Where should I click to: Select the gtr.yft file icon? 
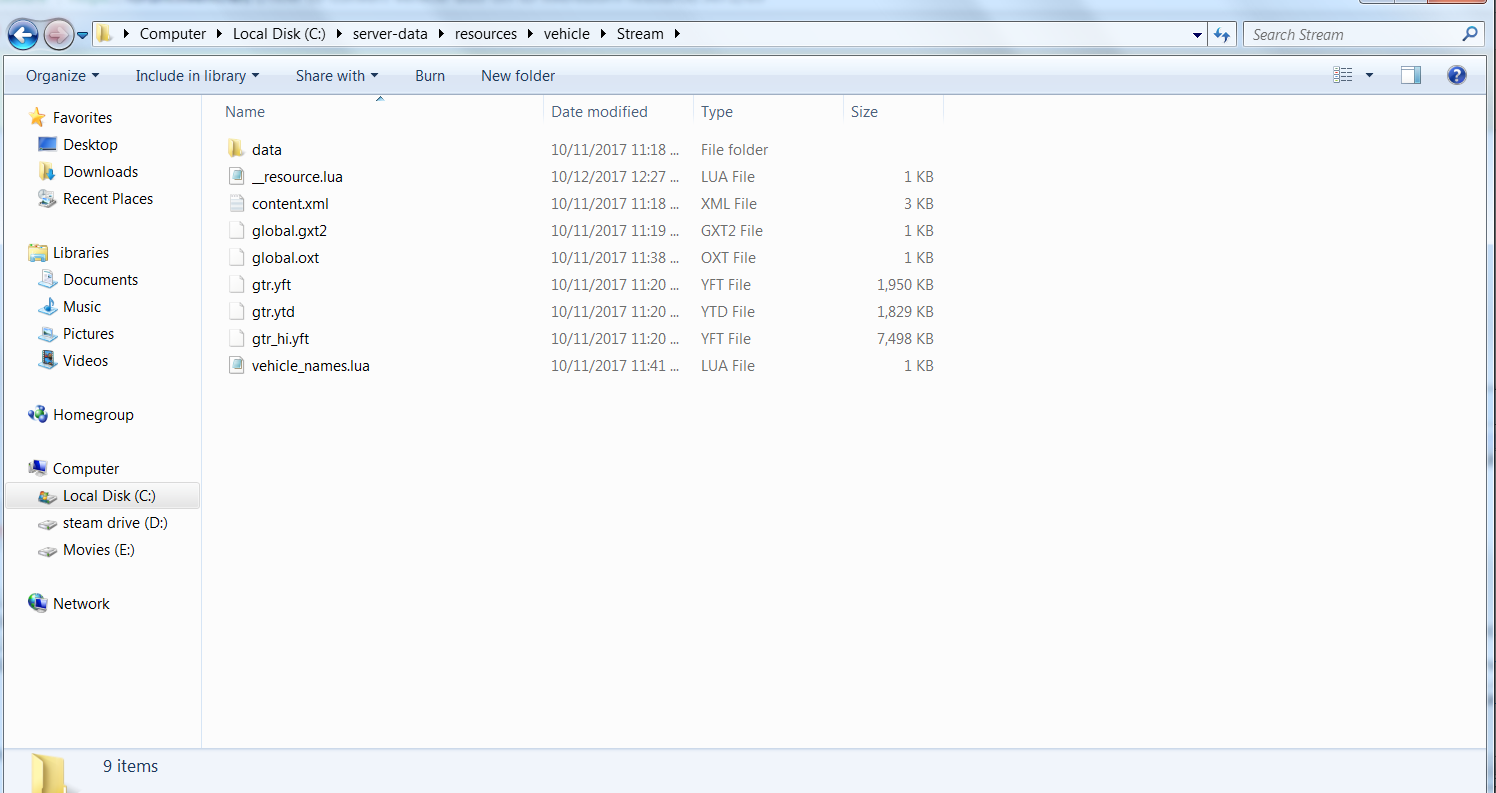point(236,284)
